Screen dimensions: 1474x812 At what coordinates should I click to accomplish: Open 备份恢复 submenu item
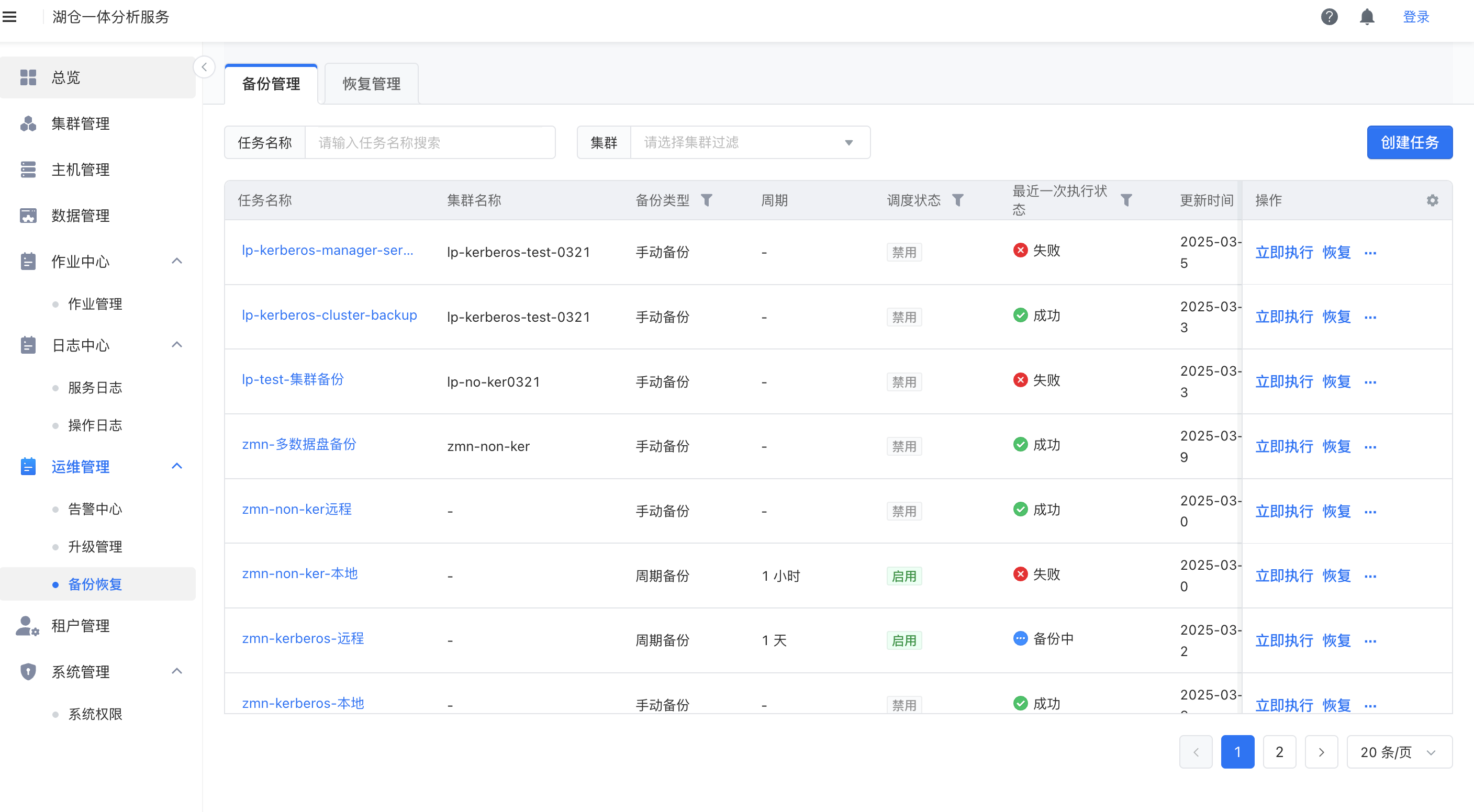tap(97, 584)
